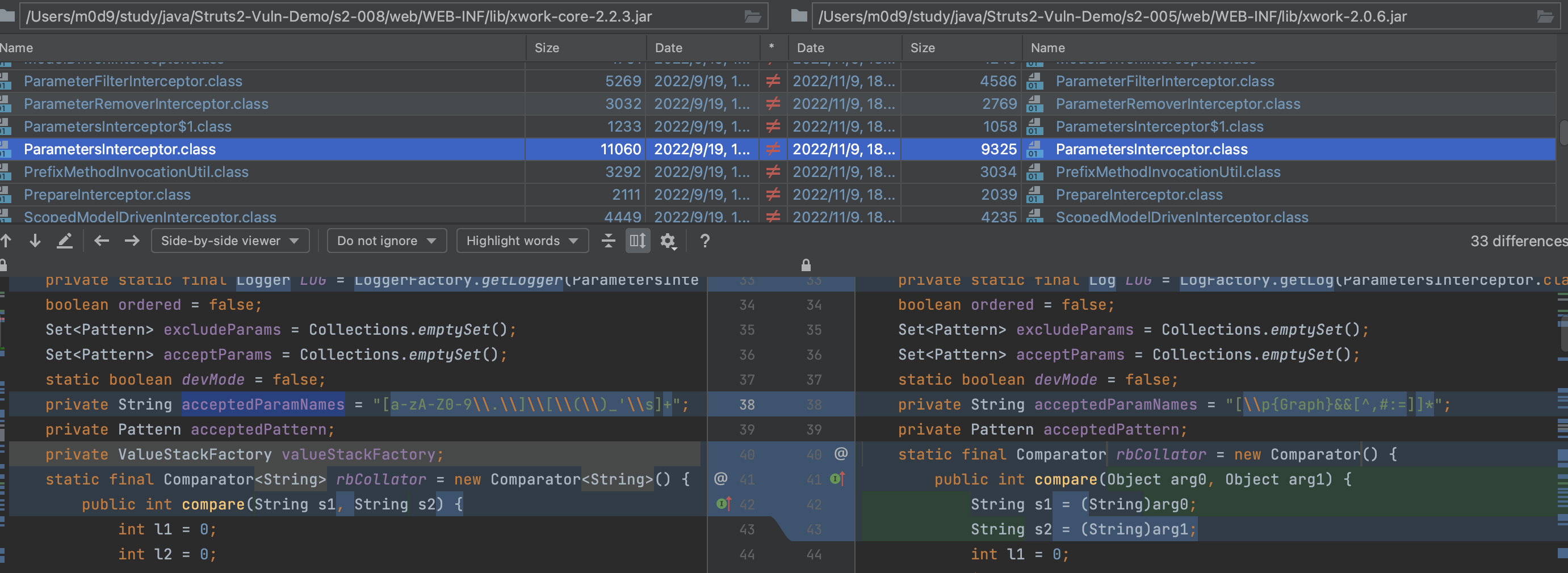
Task: Select right ParametersInterceptor$1.class entry
Action: (1159, 127)
